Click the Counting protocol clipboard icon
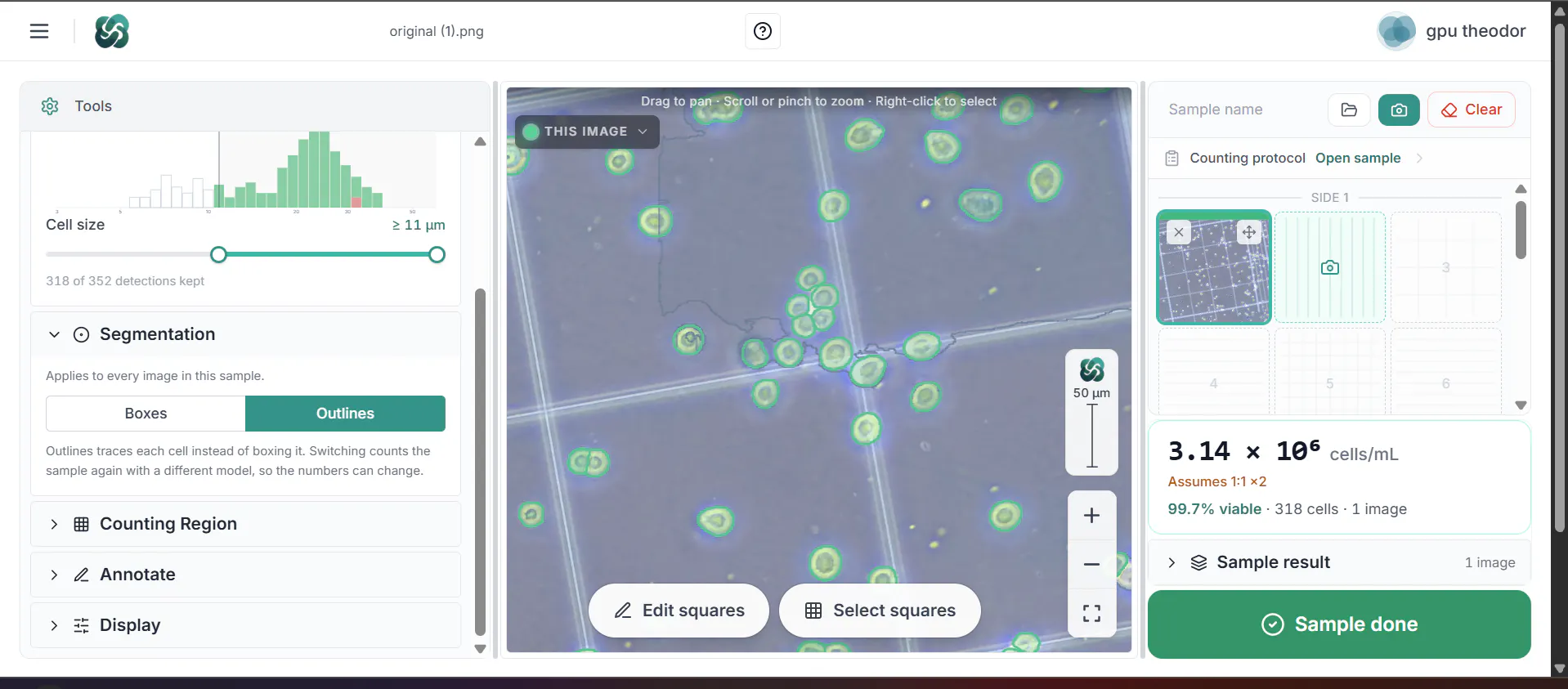The width and height of the screenshot is (1568, 689). 1172,158
